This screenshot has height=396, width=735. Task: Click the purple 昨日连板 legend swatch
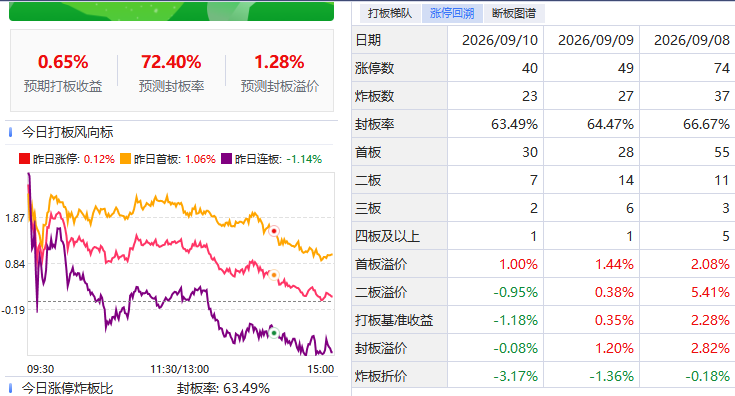[226, 159]
